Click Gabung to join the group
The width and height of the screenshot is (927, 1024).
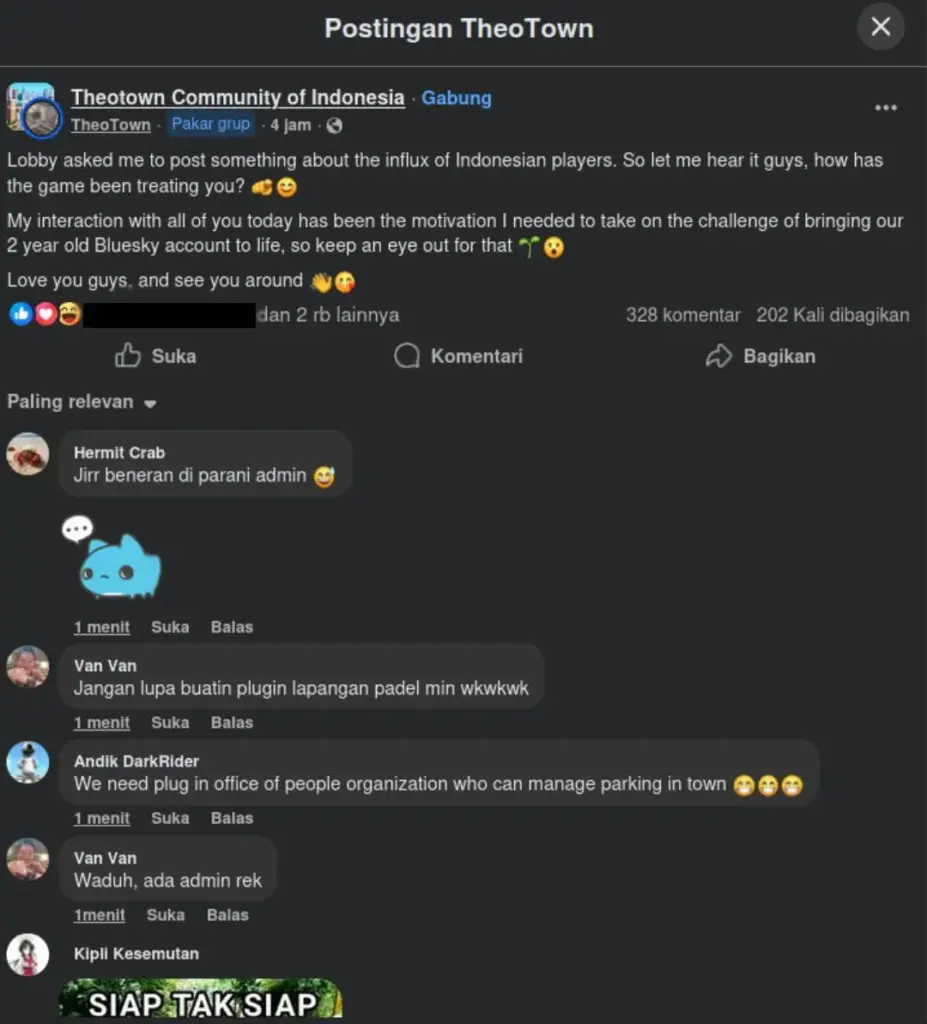tap(456, 97)
